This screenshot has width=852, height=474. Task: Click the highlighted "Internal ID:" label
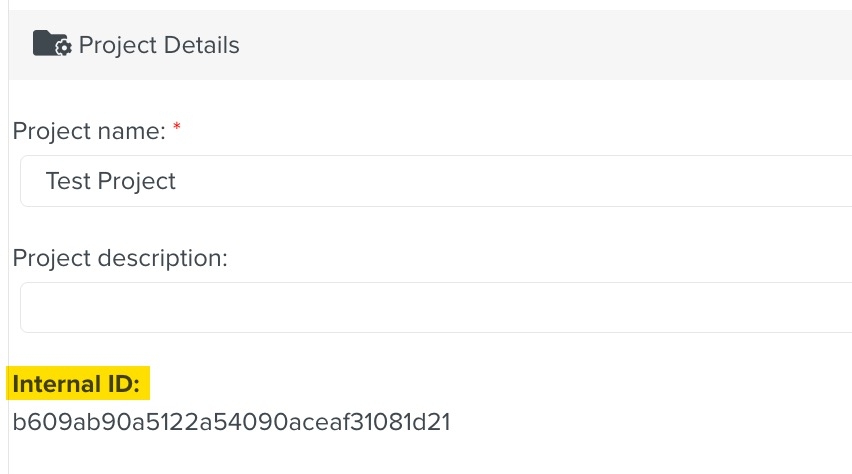tap(79, 383)
